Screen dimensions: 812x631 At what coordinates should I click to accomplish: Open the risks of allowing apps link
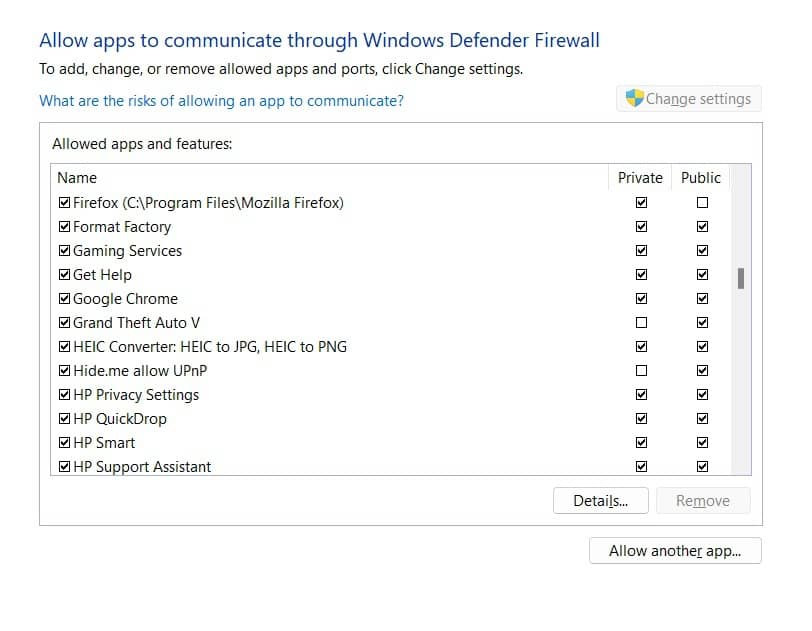pos(220,101)
